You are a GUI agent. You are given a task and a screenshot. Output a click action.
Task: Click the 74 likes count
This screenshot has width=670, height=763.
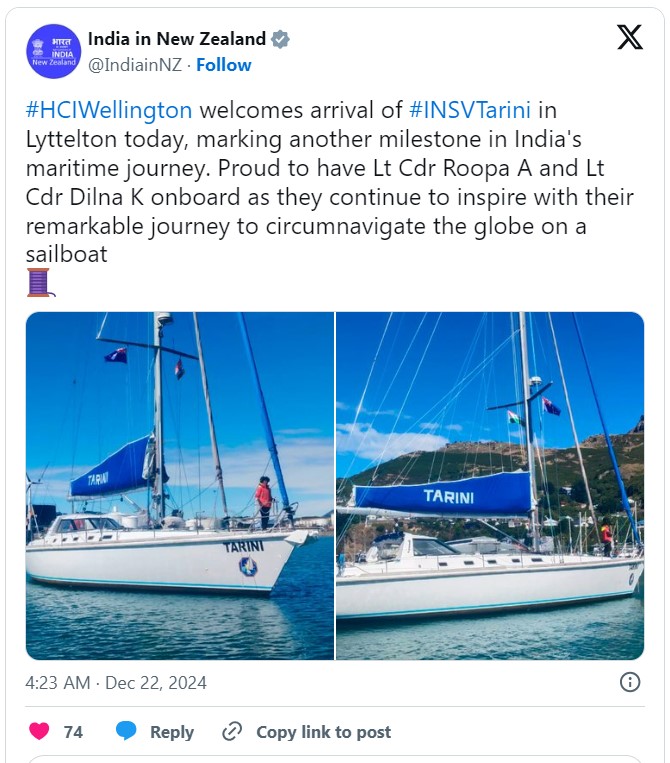[x=73, y=732]
